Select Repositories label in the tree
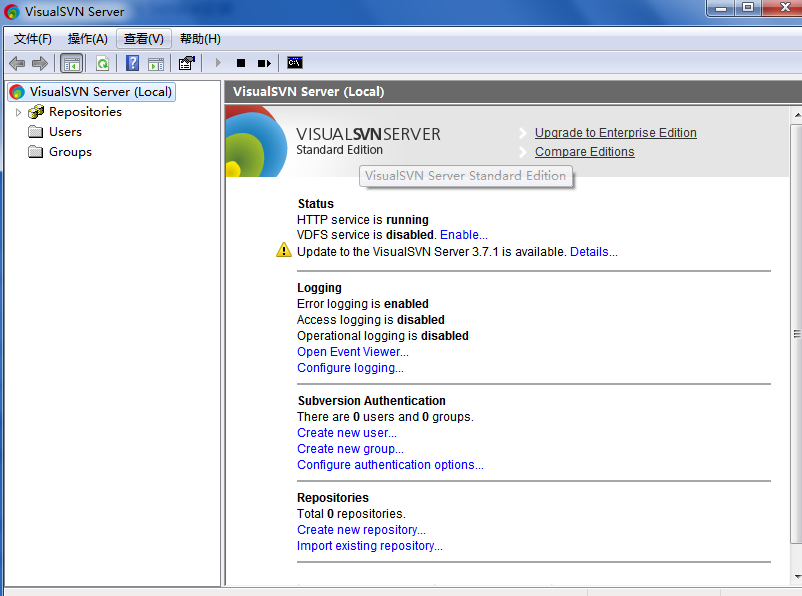The height and width of the screenshot is (596, 802). pos(85,112)
